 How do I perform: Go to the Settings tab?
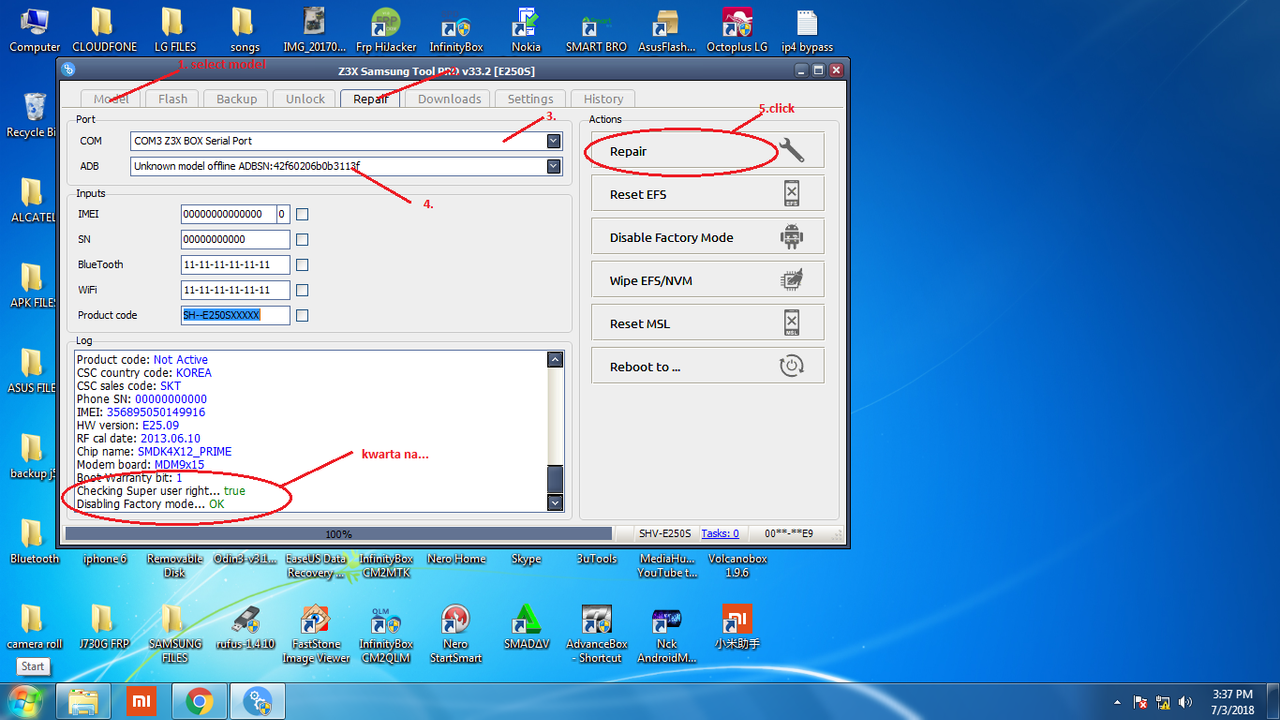click(x=530, y=99)
